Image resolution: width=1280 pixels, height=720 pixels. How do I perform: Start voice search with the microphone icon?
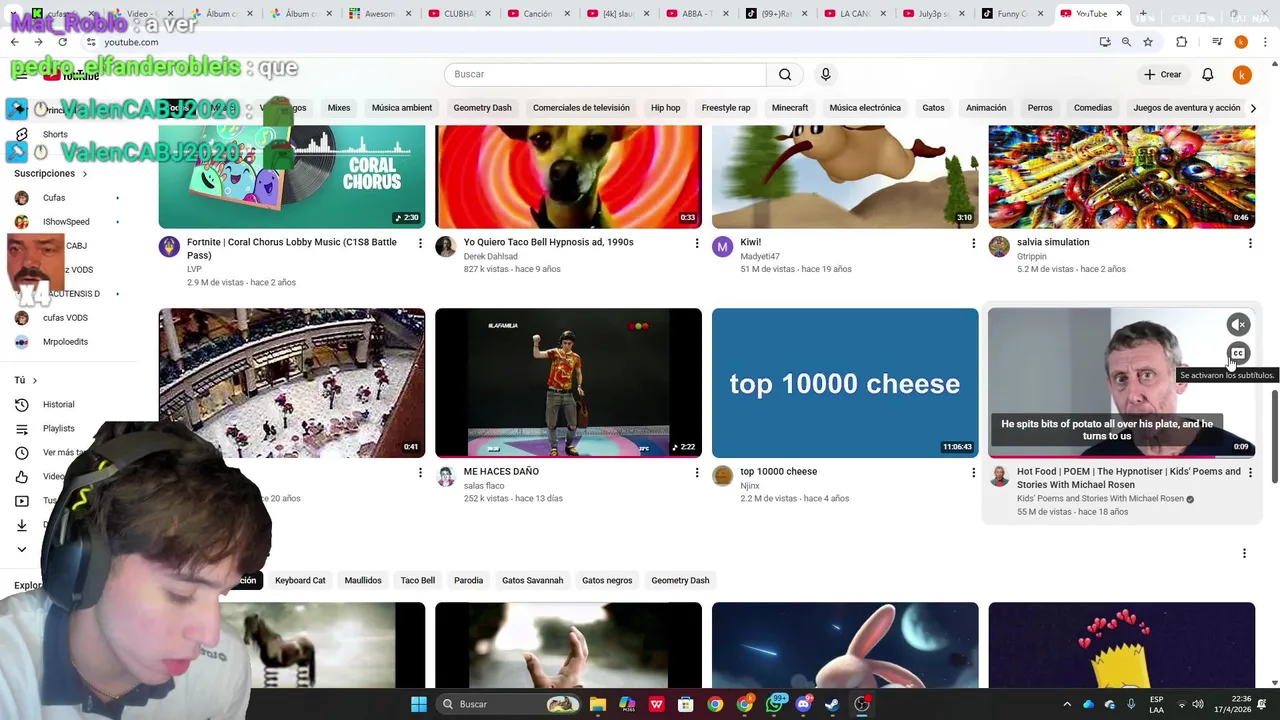[x=825, y=74]
